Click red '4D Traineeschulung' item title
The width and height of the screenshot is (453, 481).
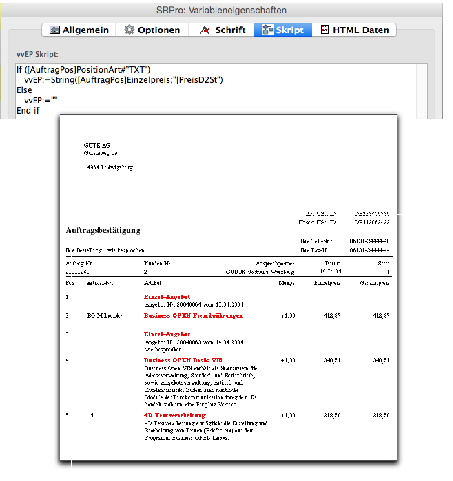point(175,415)
